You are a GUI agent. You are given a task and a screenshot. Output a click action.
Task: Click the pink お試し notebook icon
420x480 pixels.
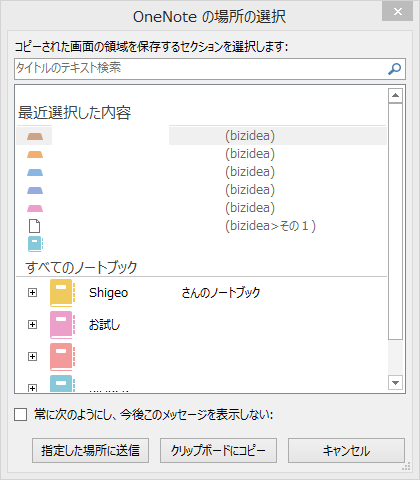click(x=62, y=325)
